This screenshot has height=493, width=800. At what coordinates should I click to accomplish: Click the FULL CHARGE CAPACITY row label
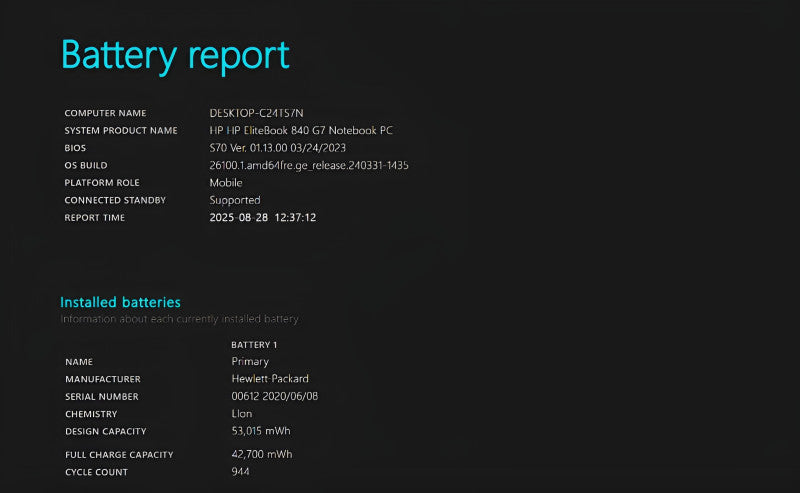click(x=119, y=455)
